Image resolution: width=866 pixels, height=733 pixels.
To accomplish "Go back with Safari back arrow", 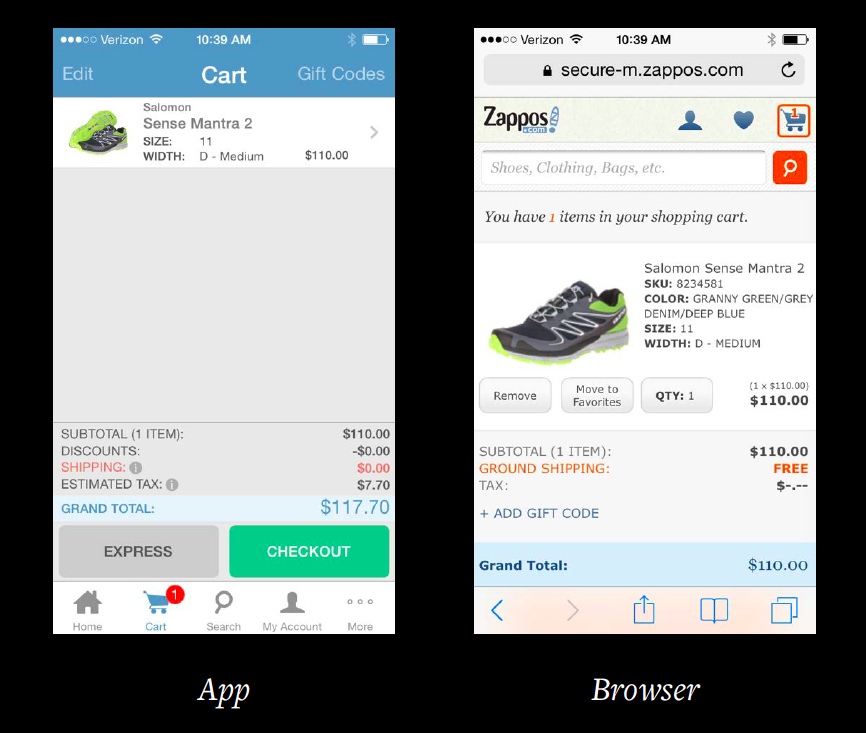I will click(497, 610).
